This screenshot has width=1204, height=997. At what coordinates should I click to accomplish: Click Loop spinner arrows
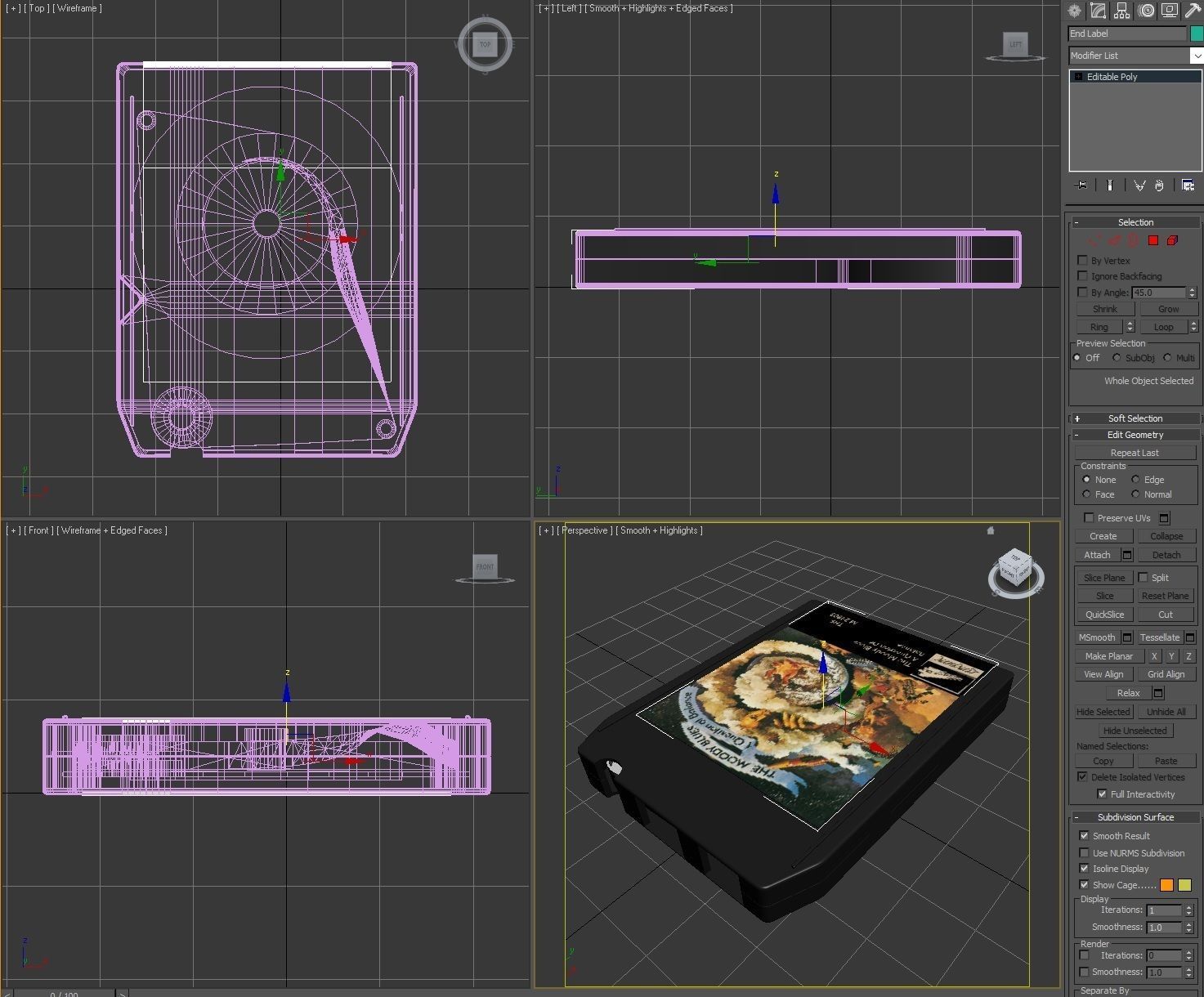coord(1193,327)
